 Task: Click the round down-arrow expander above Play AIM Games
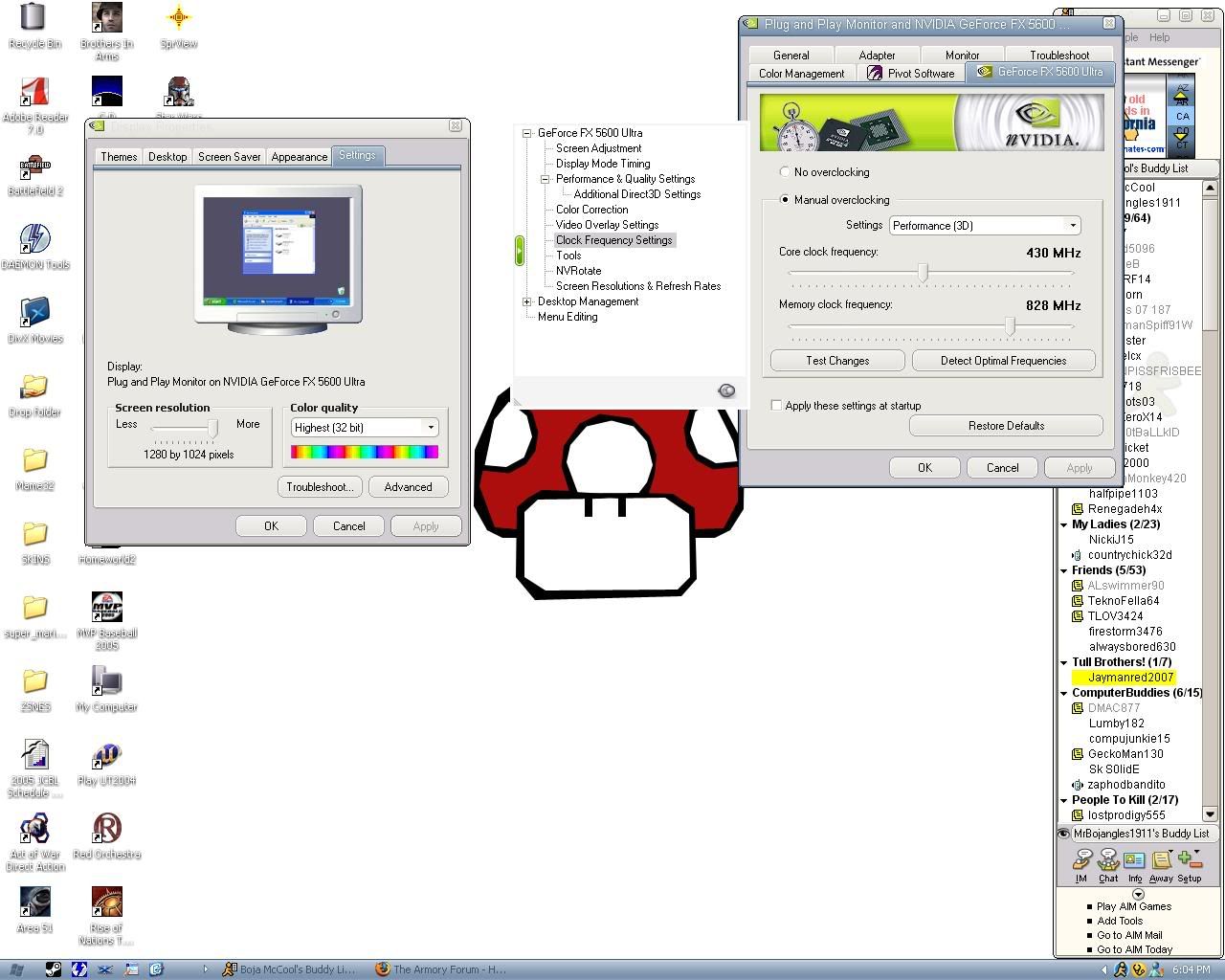click(1138, 894)
